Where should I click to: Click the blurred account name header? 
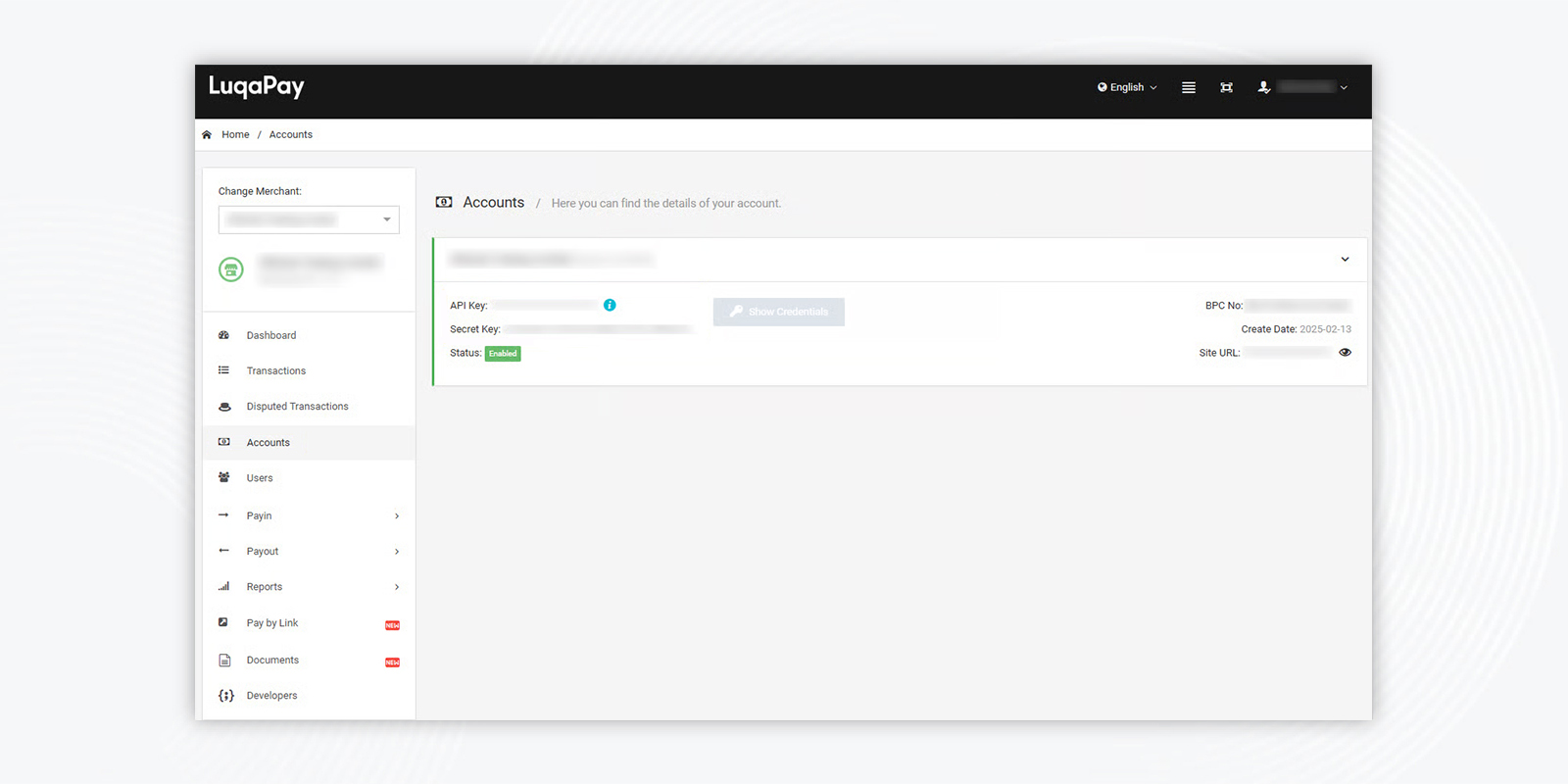pyautogui.click(x=551, y=260)
